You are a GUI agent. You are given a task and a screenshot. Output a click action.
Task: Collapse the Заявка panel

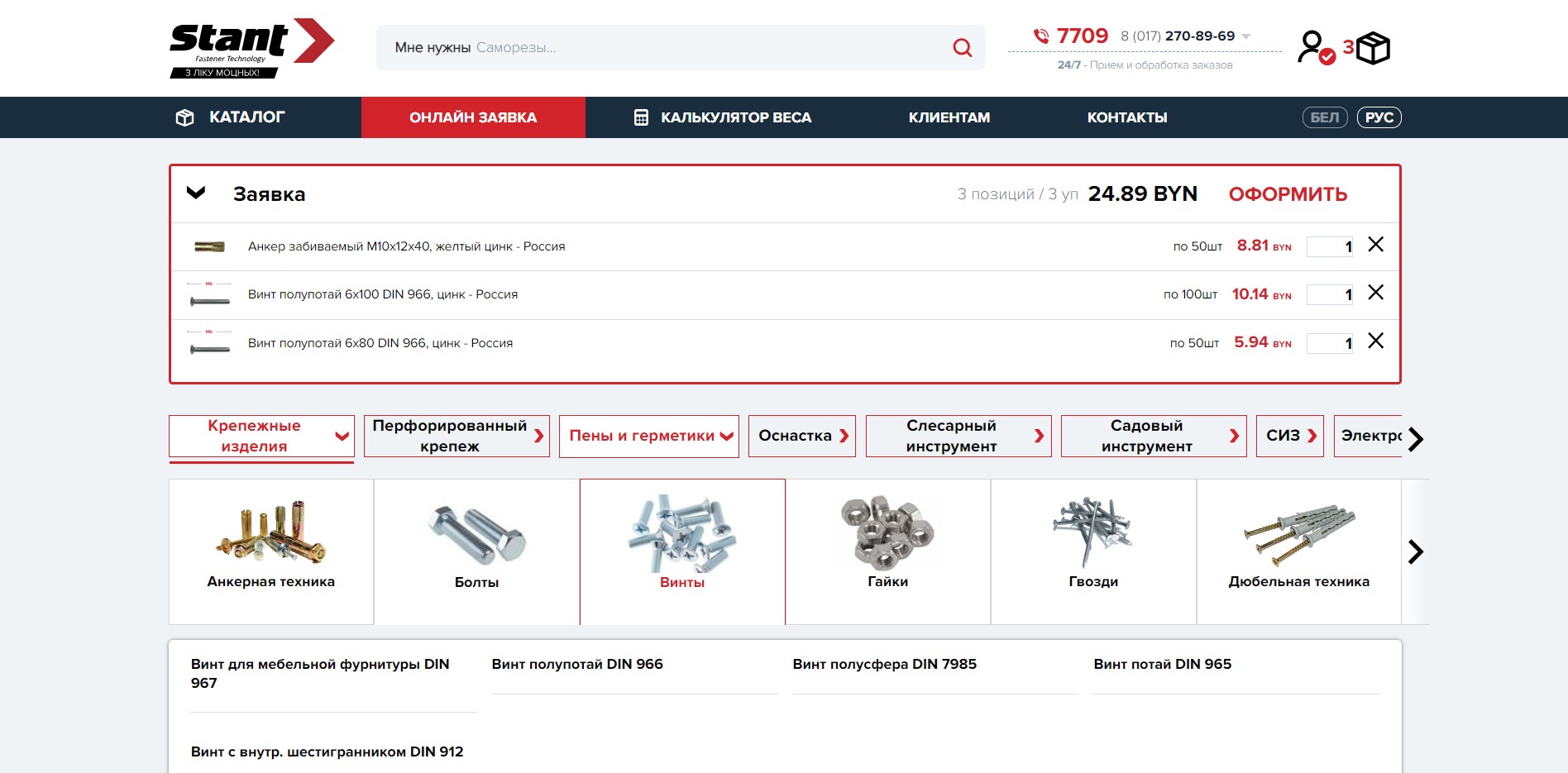coord(196,193)
